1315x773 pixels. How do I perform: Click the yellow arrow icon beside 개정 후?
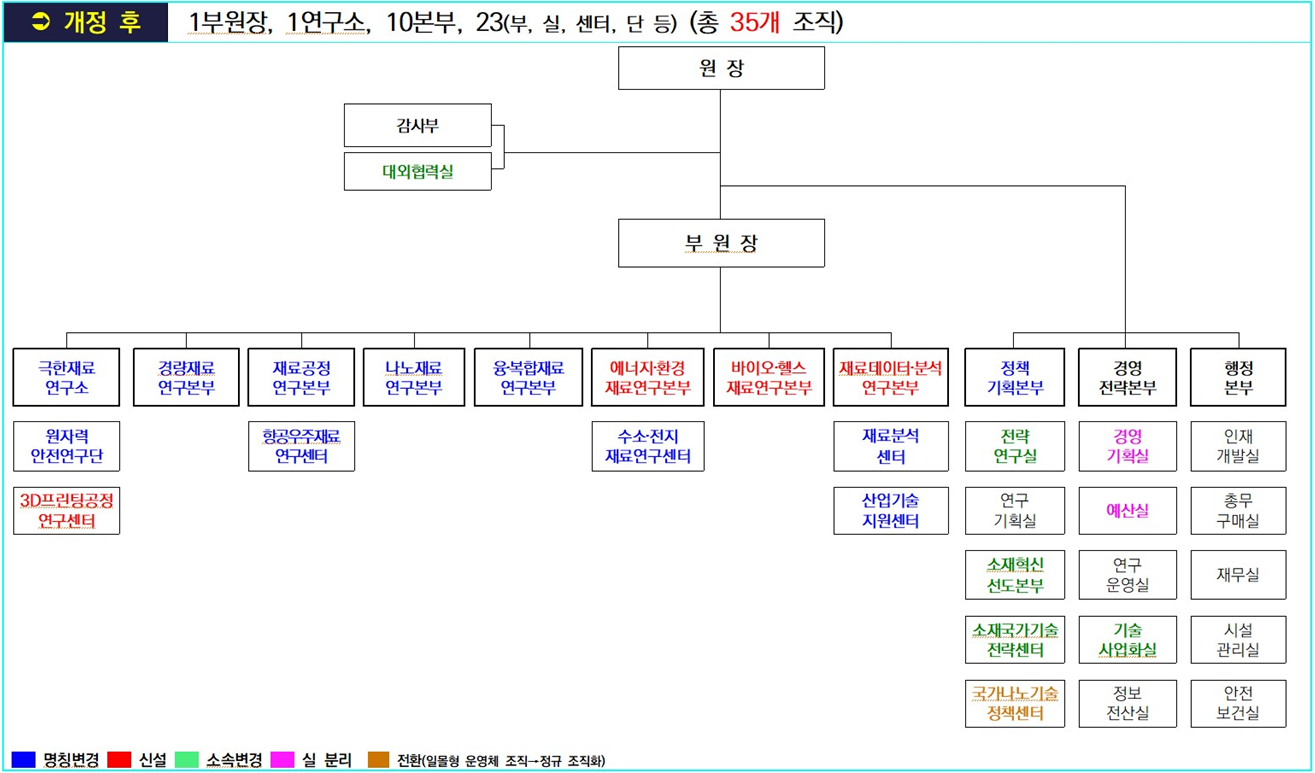coord(40,23)
